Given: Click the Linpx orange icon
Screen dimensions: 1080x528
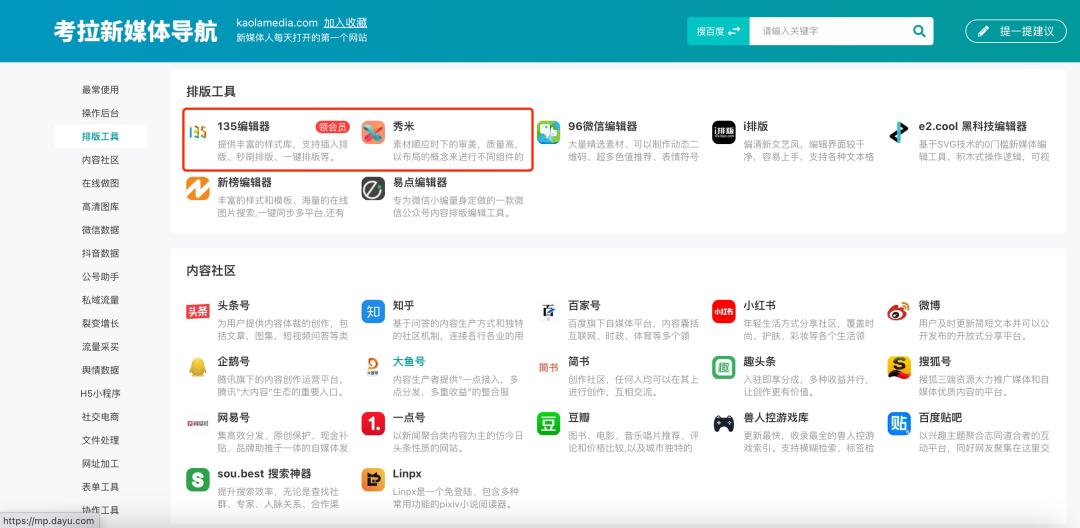Looking at the screenshot, I should (x=373, y=480).
